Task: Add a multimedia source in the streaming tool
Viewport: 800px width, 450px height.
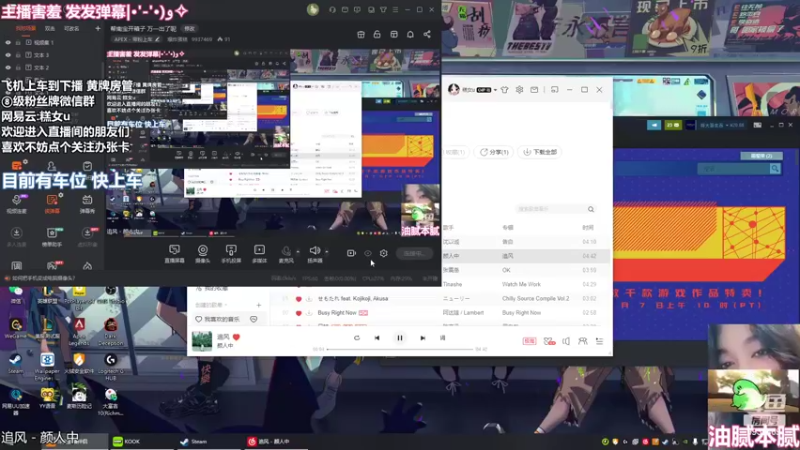Action: (259, 253)
